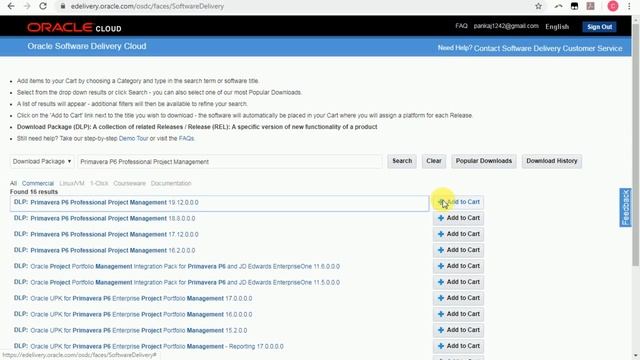Select the Commercial filter tab
Viewport: 640px width, 360px height.
pos(38,183)
